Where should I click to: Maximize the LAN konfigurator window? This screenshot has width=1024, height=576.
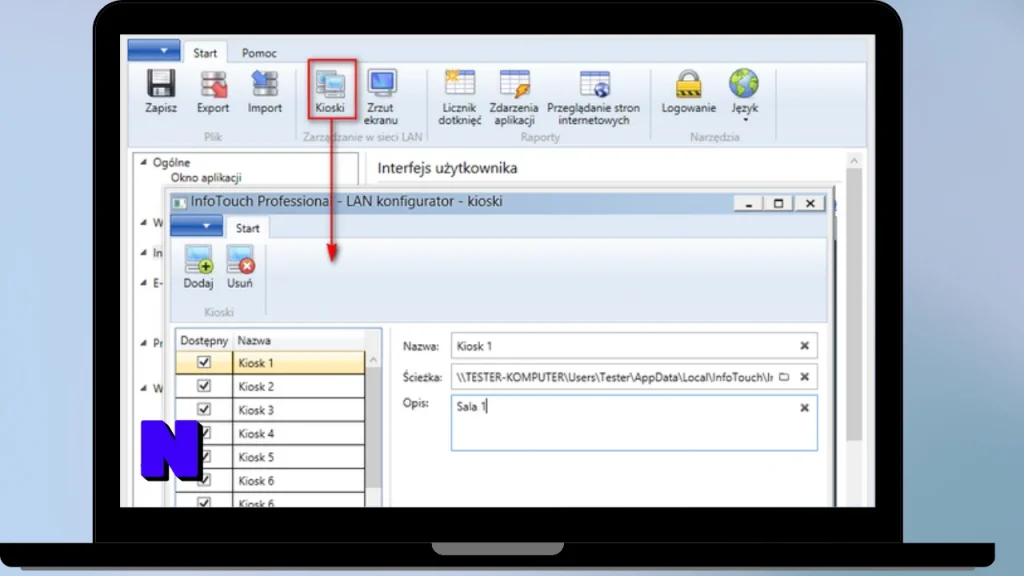click(x=778, y=204)
